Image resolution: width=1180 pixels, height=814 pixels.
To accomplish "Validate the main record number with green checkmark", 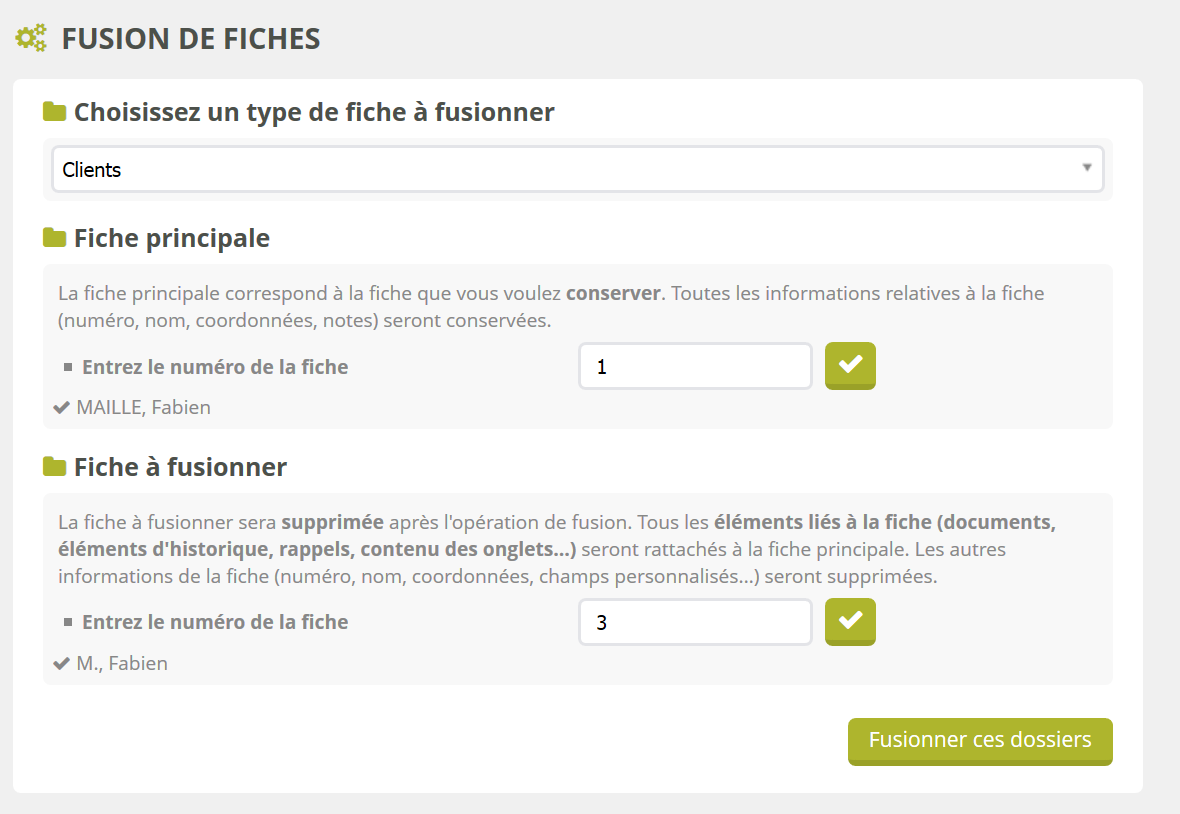I will pos(850,366).
